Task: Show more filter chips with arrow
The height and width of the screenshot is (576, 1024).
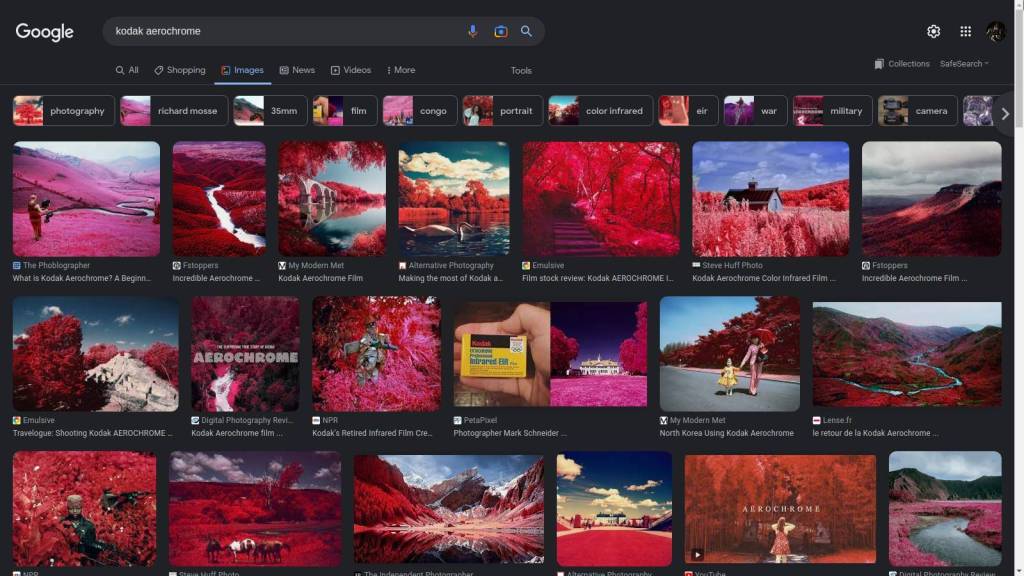Action: coord(1005,114)
